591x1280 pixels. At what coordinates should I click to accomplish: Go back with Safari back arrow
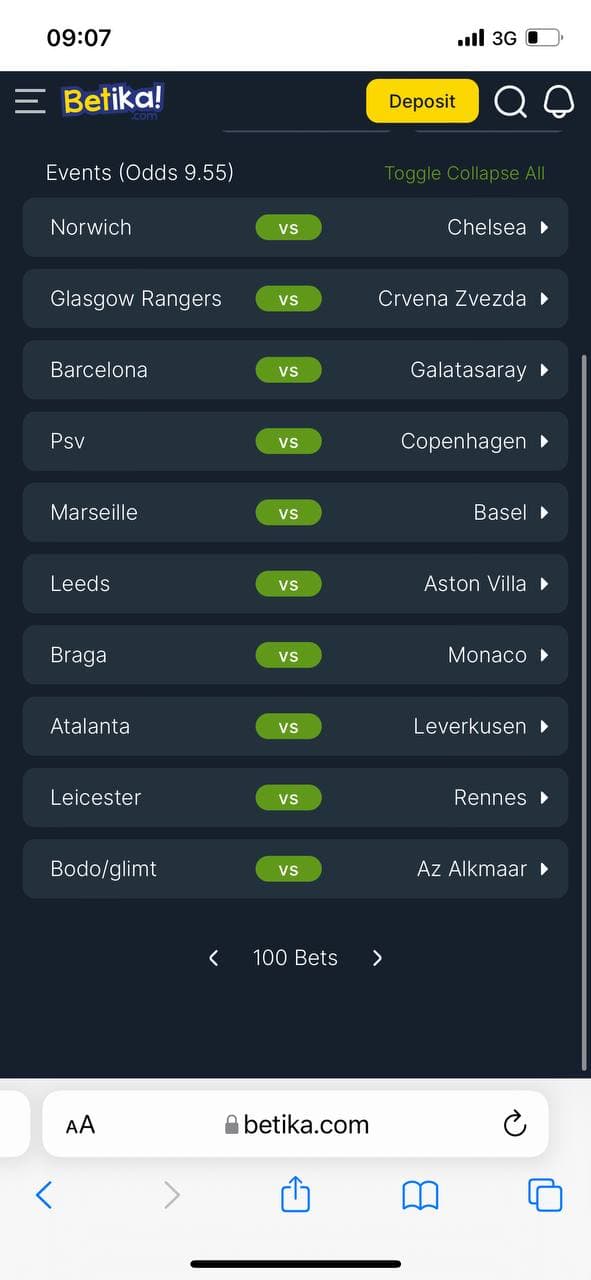click(x=43, y=1195)
